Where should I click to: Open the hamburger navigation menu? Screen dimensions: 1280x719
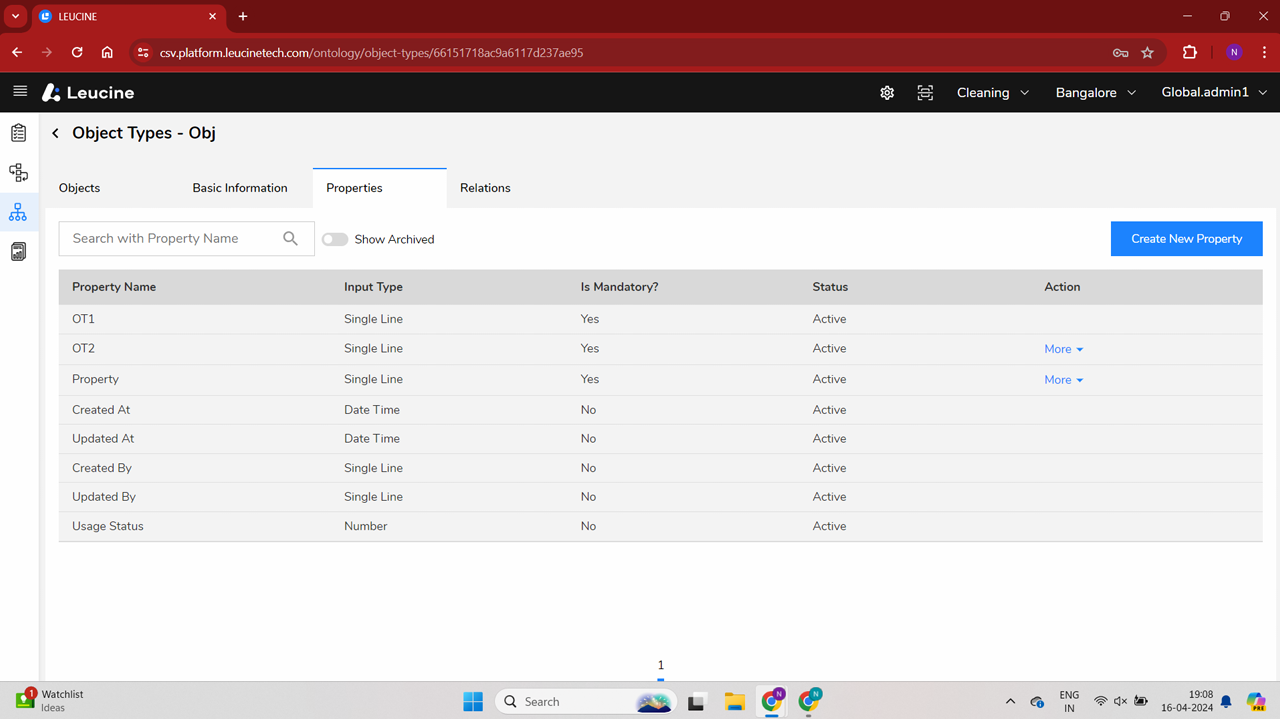20,92
